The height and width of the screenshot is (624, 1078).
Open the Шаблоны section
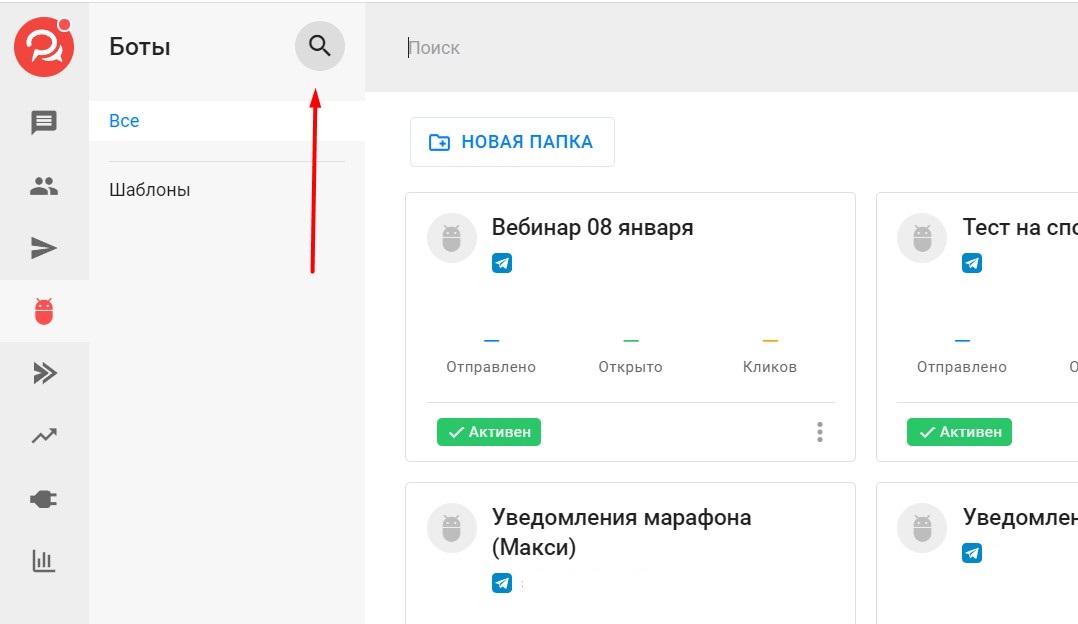[x=150, y=190]
